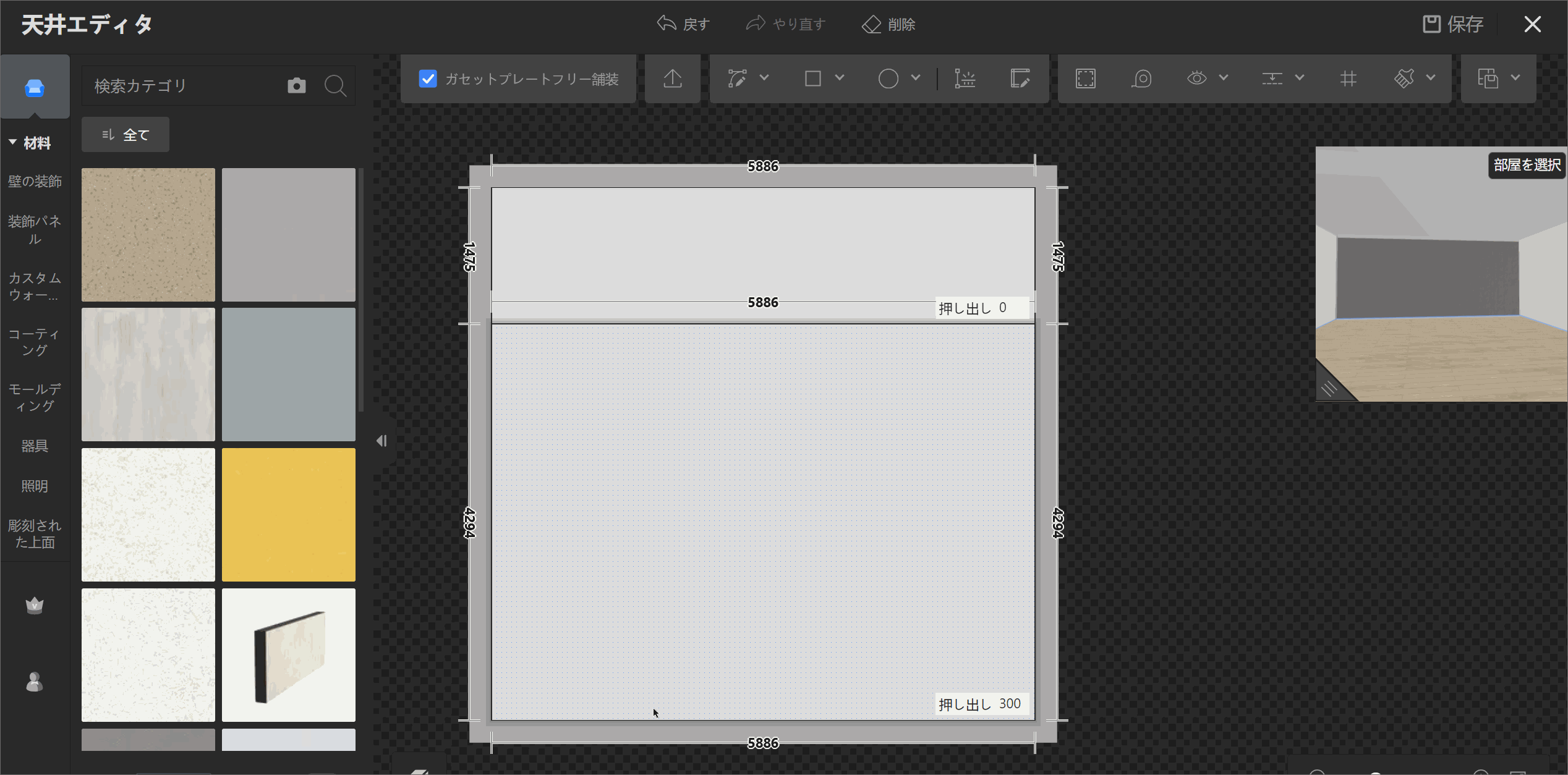Select the whitewashed wood material swatch
The width and height of the screenshot is (1568, 775).
[x=148, y=375]
